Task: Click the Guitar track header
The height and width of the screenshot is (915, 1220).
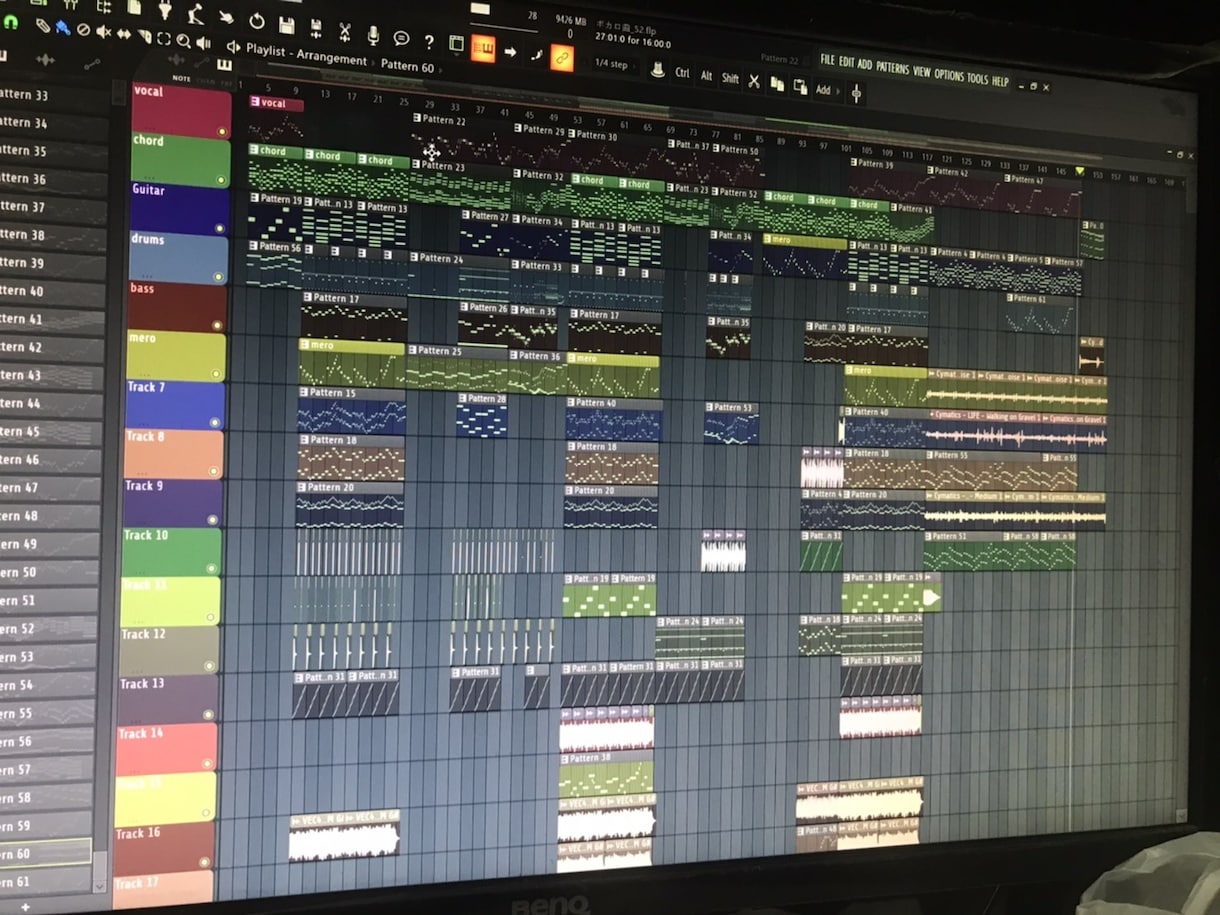Action: tap(179, 211)
